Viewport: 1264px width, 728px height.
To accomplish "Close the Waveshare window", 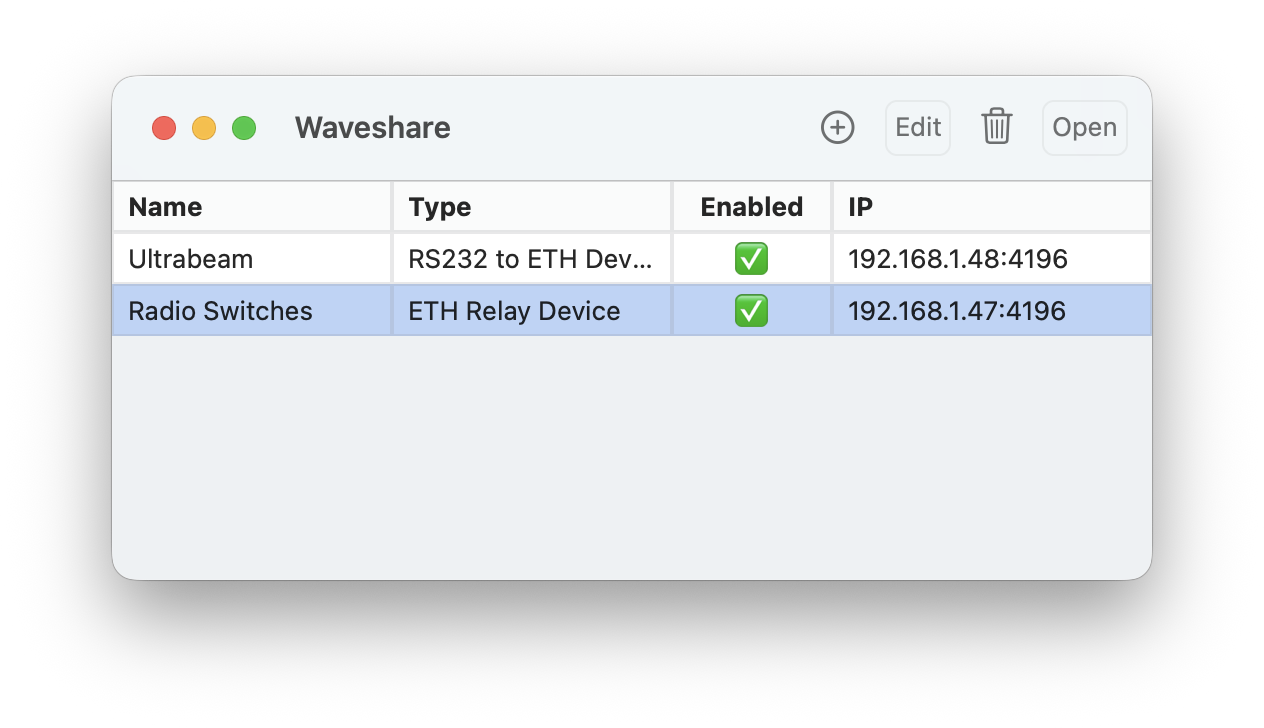I will point(164,128).
